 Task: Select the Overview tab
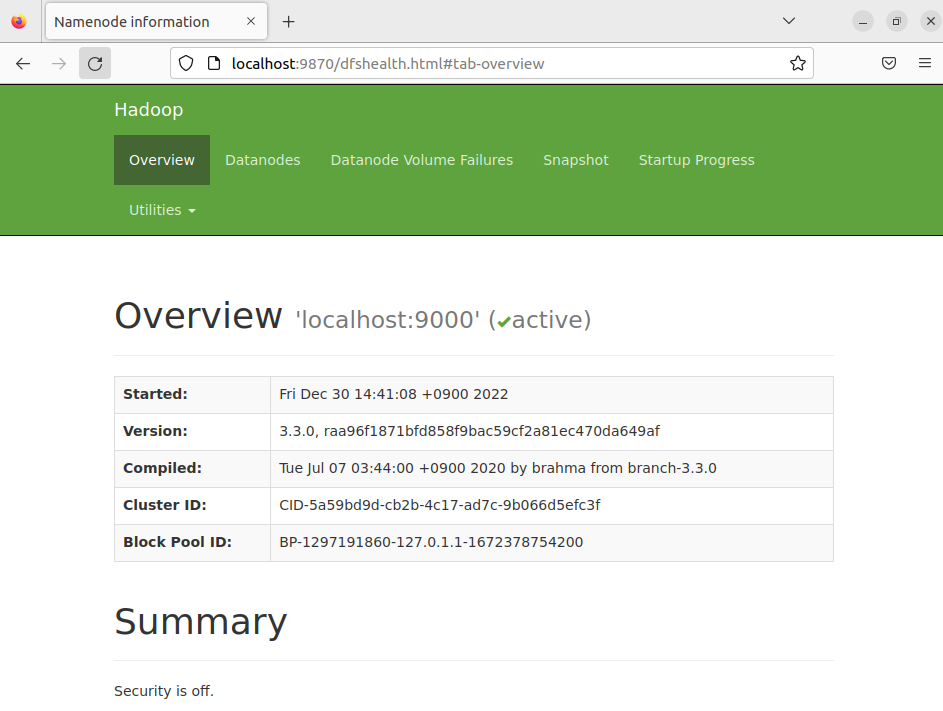(x=162, y=160)
